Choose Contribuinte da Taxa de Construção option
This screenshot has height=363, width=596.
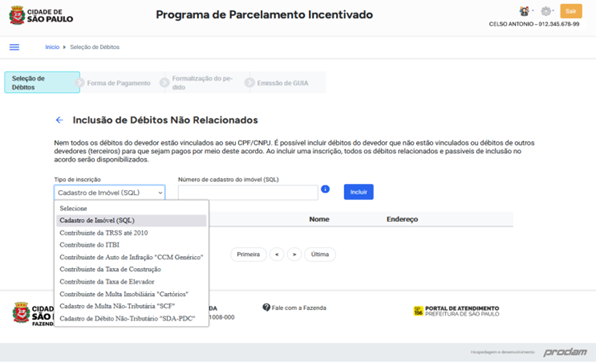(131, 269)
